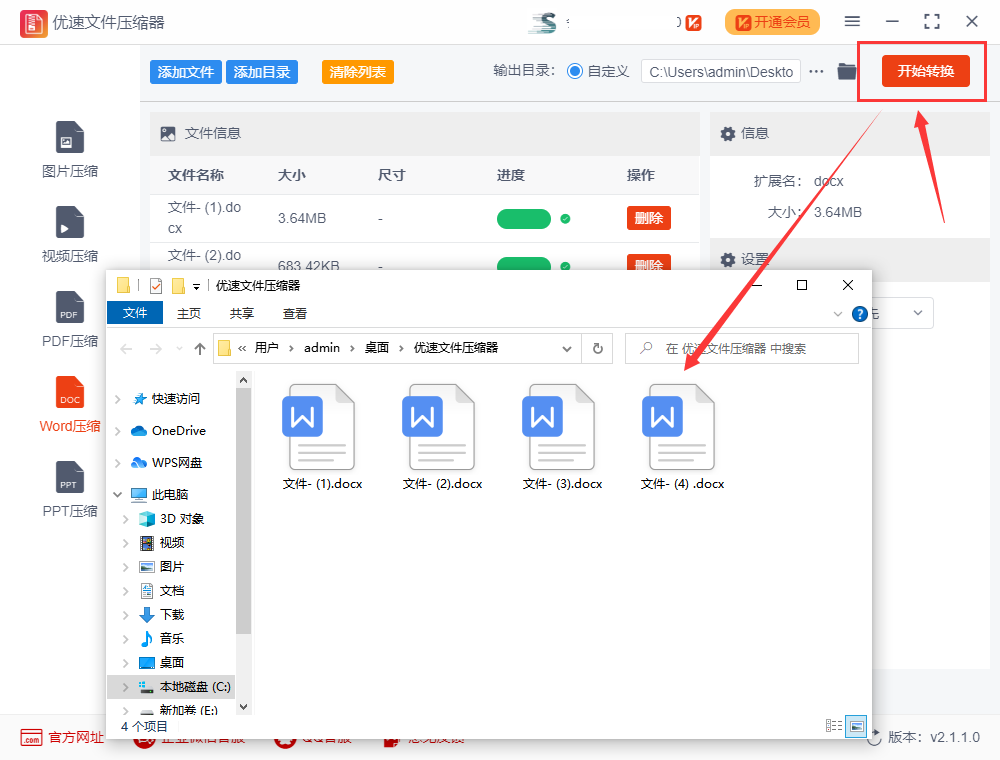Select the 自定义 output directory radio button
The height and width of the screenshot is (760, 1000).
[x=575, y=71]
